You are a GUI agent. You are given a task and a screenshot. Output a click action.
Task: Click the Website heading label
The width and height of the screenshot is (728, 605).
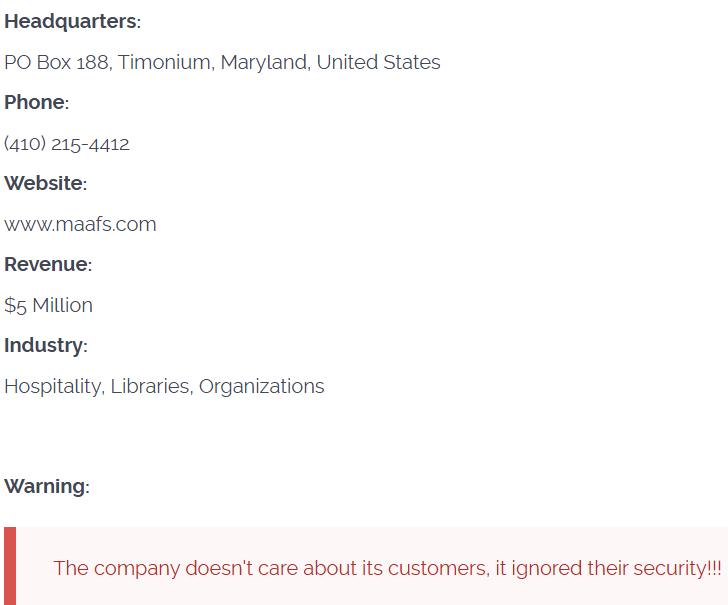click(45, 184)
